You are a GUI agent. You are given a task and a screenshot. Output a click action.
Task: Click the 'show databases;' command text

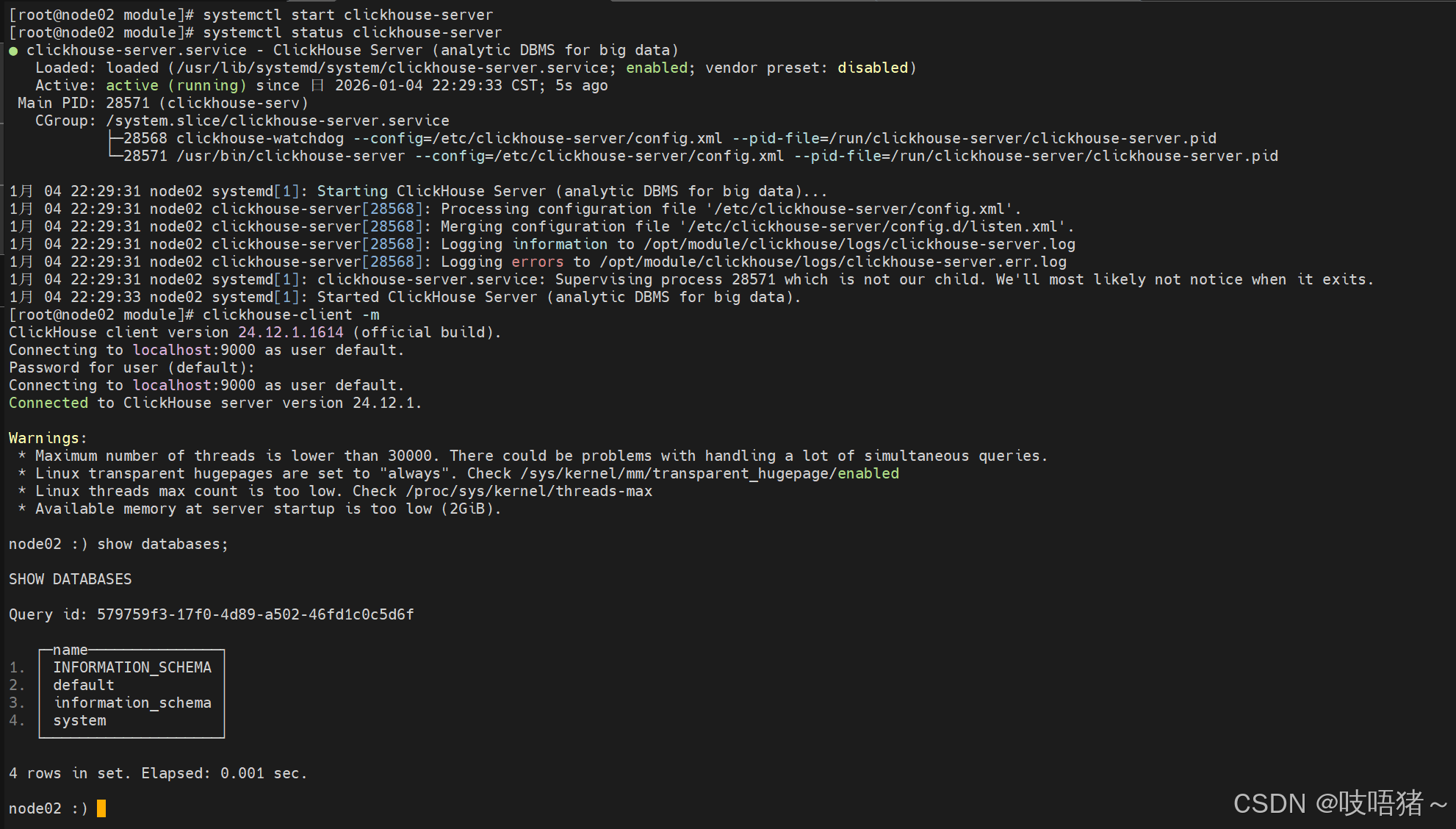pyautogui.click(x=163, y=544)
